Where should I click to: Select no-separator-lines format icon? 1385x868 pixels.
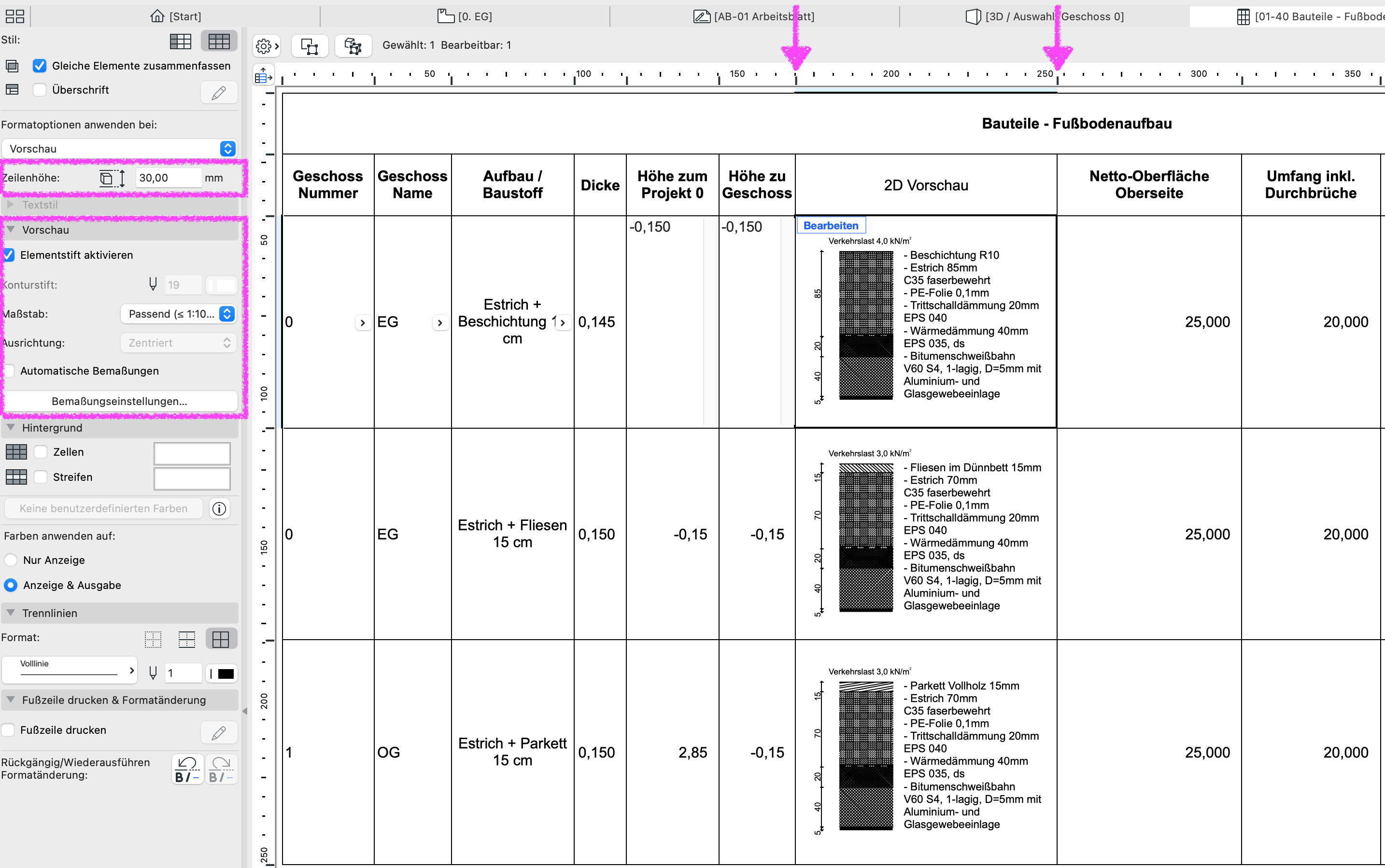[153, 639]
